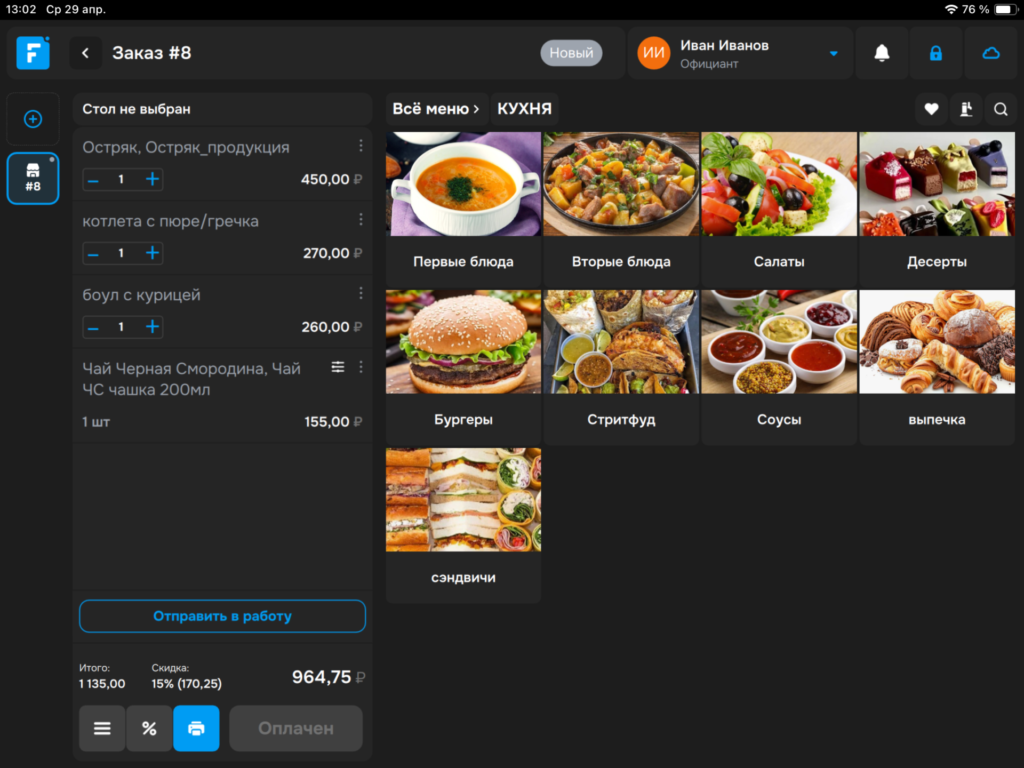Viewport: 1024px width, 768px height.
Task: Open the blue F app logo menu
Action: pos(33,53)
